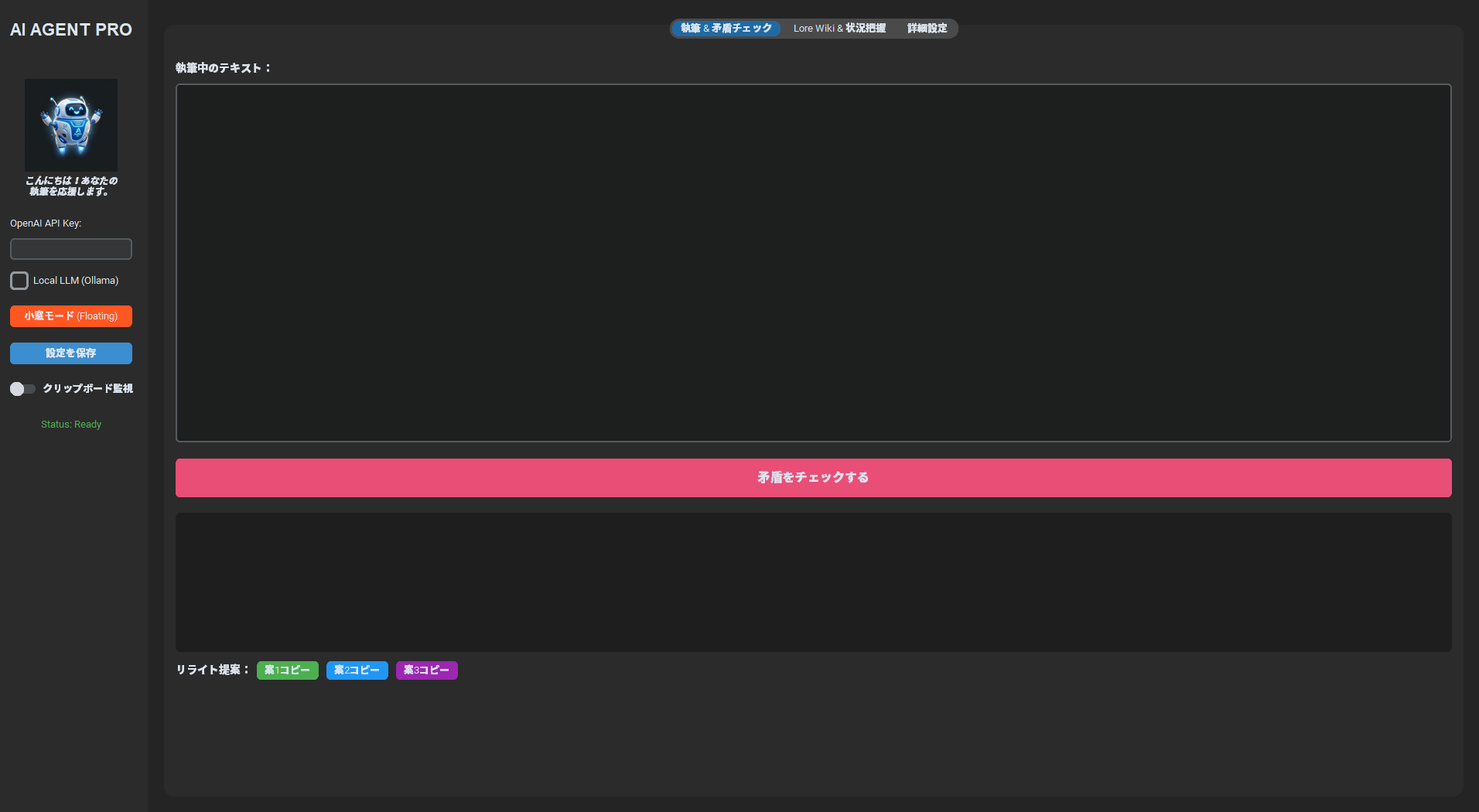
Task: Click the リライト提案 label
Action: [x=212, y=670]
